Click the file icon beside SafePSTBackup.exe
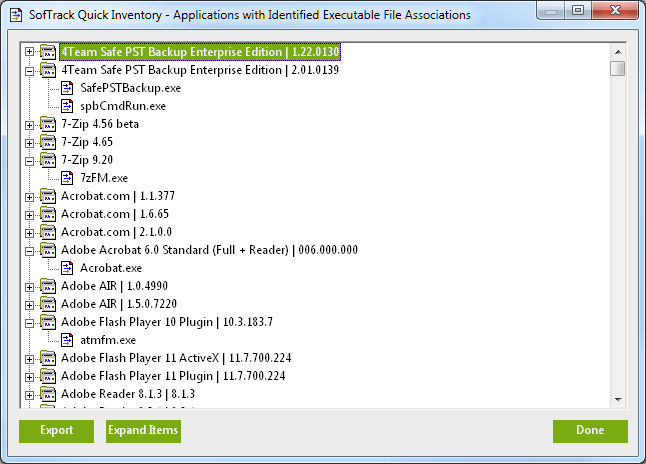This screenshot has width=646, height=464. pyautogui.click(x=67, y=88)
